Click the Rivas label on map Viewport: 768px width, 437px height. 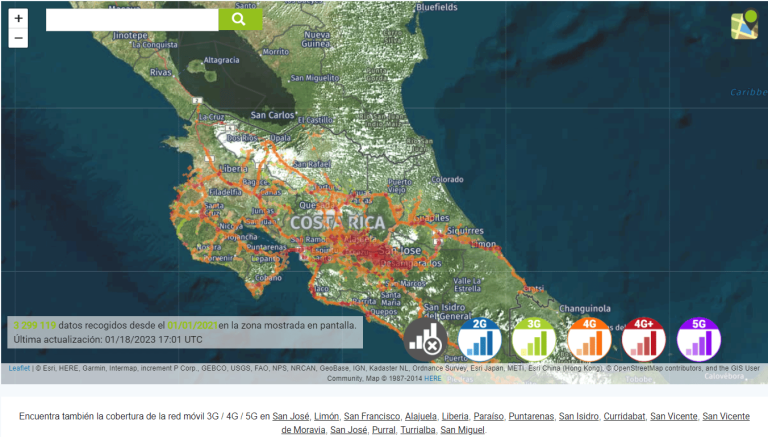[161, 72]
